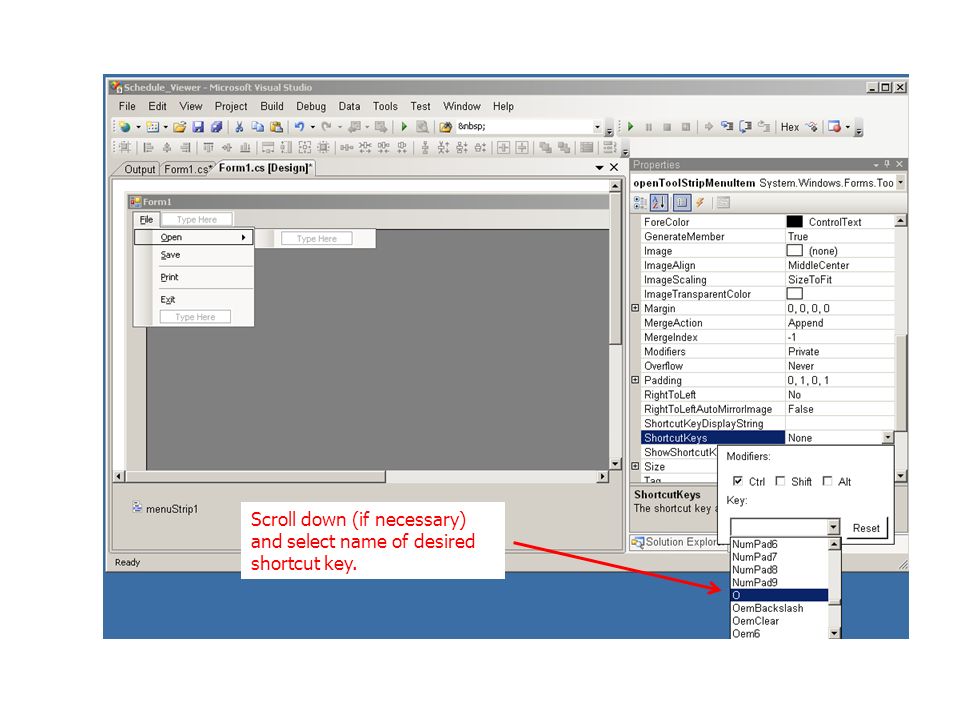Click the Cut scissors icon

pos(239,127)
